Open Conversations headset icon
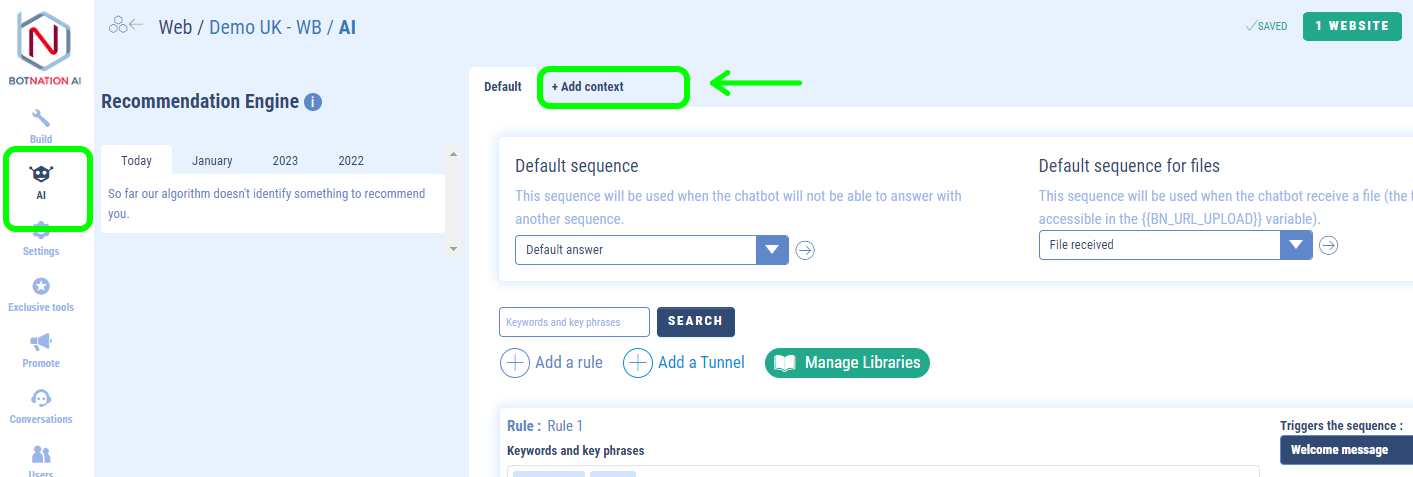Screen dimensions: 1413x477 42,398
